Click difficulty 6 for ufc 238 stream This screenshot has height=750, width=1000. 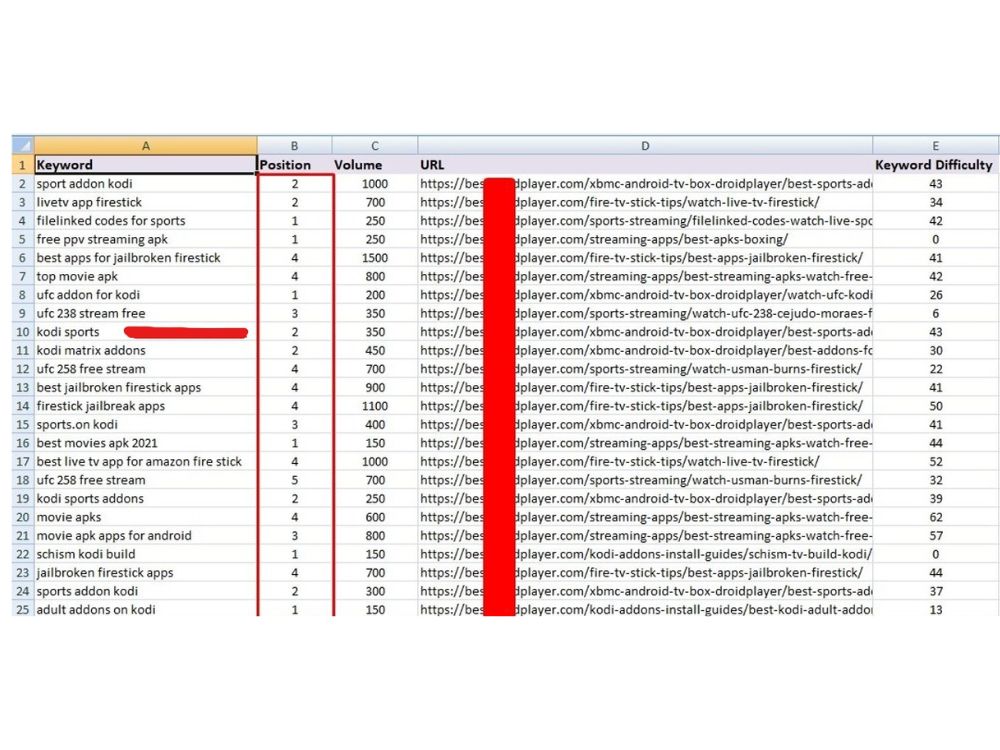pos(936,313)
